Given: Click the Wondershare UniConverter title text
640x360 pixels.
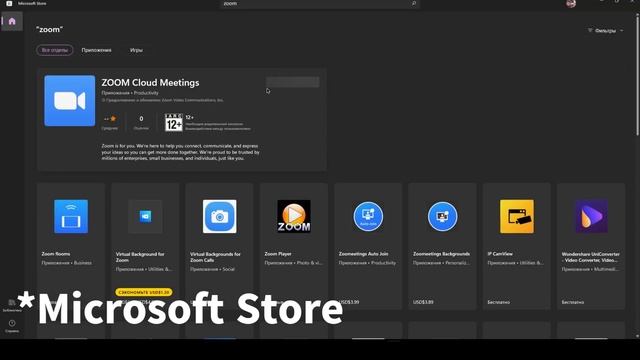Looking at the screenshot, I should point(591,257).
